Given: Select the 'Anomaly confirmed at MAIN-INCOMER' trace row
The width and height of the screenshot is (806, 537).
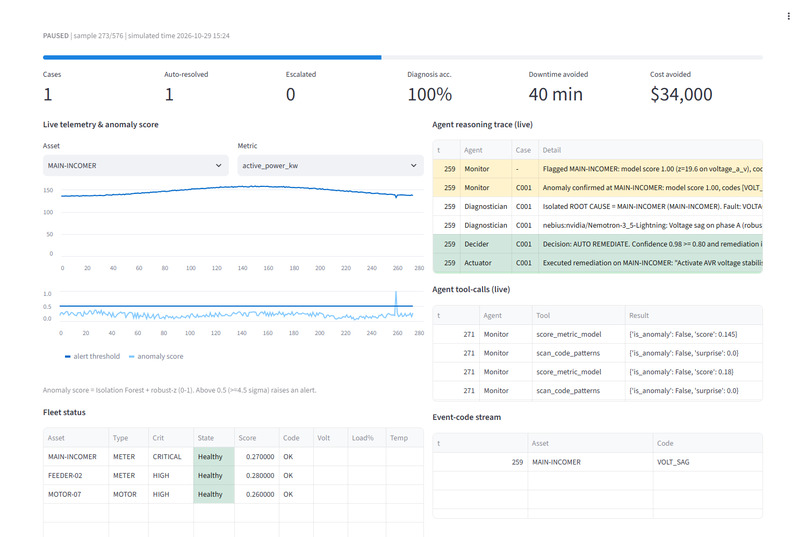Looking at the screenshot, I should (598, 188).
